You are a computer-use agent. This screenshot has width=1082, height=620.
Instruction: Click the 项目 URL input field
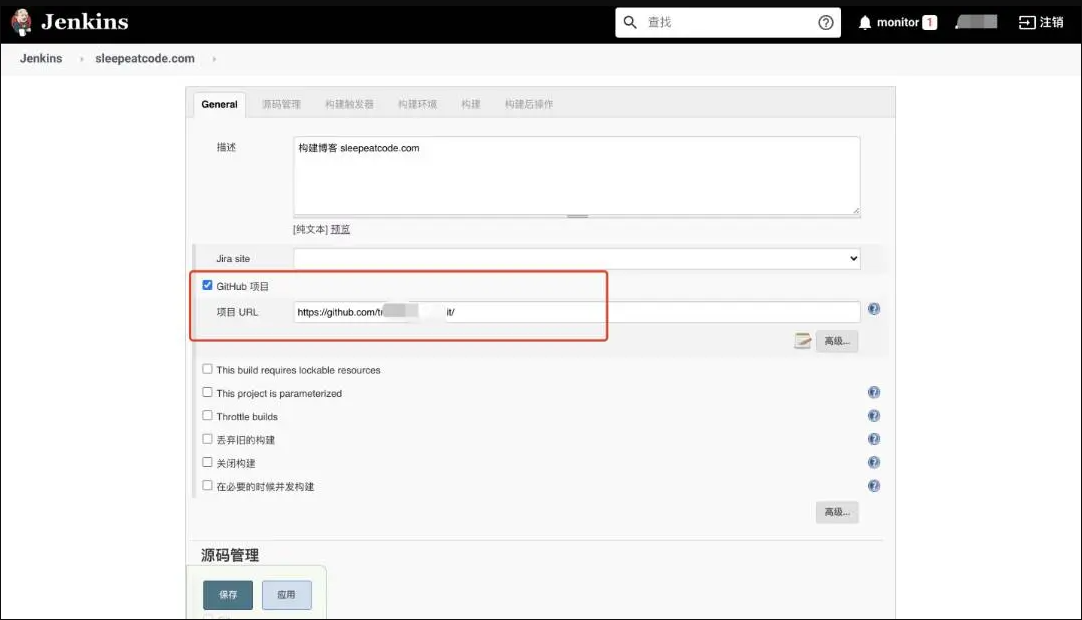pos(576,312)
